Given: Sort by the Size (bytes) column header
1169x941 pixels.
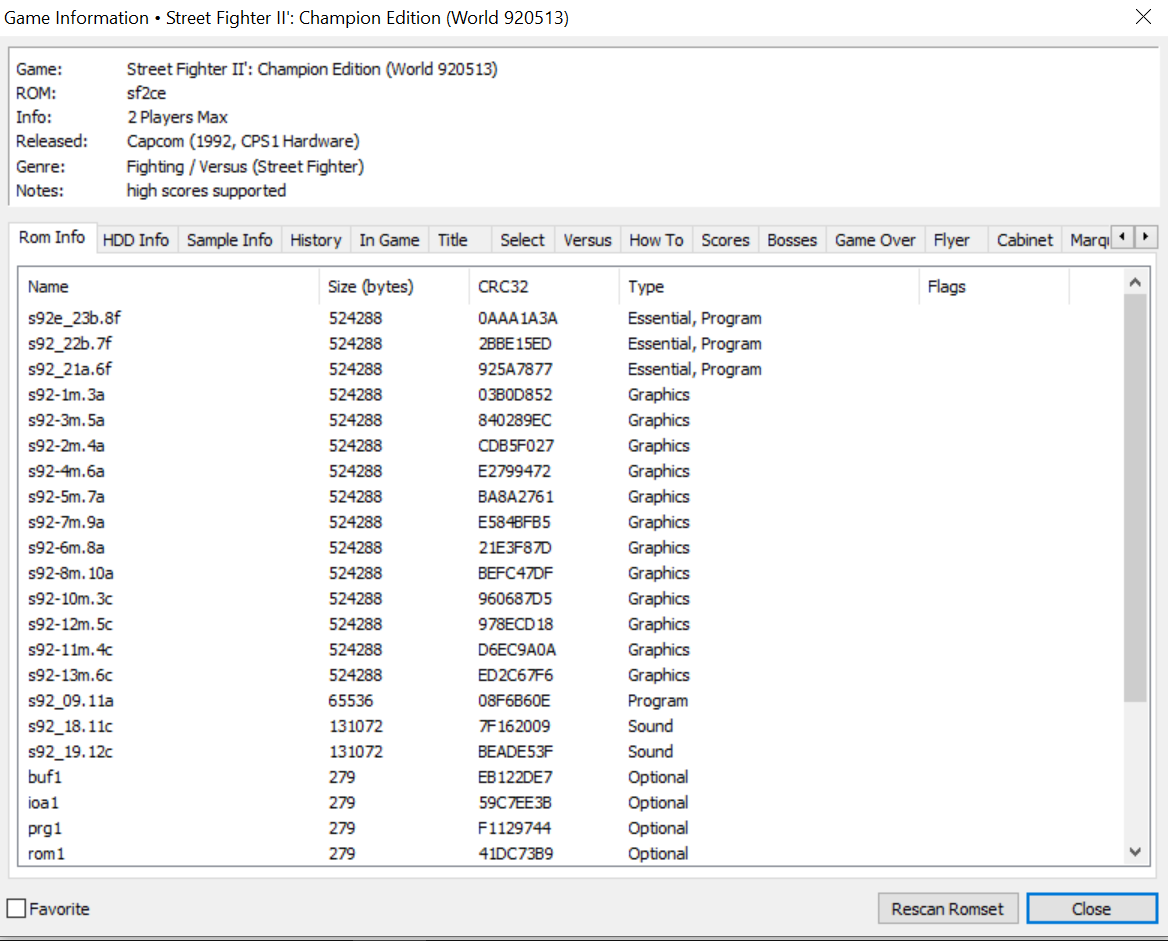Looking at the screenshot, I should (x=394, y=286).
